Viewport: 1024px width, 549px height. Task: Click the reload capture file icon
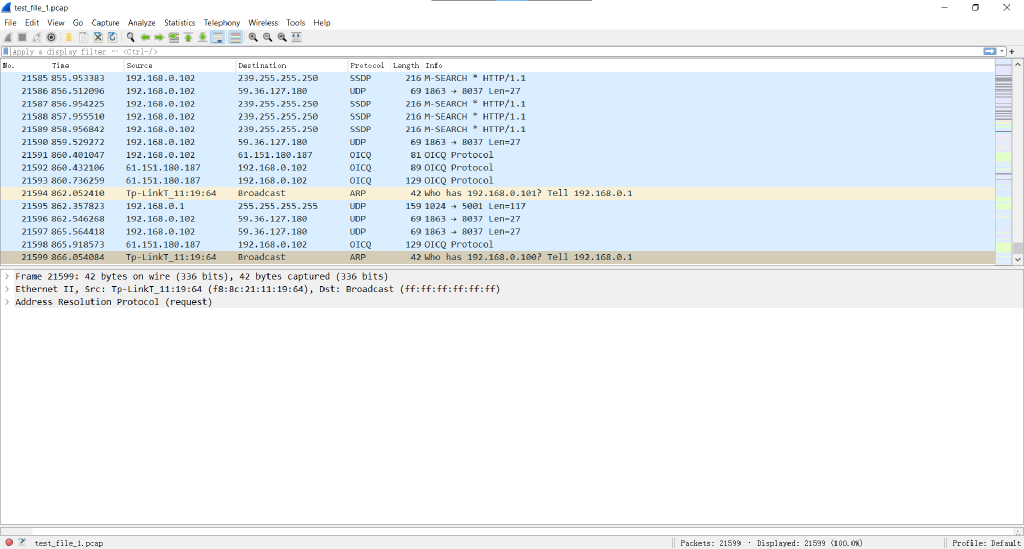coord(112,37)
